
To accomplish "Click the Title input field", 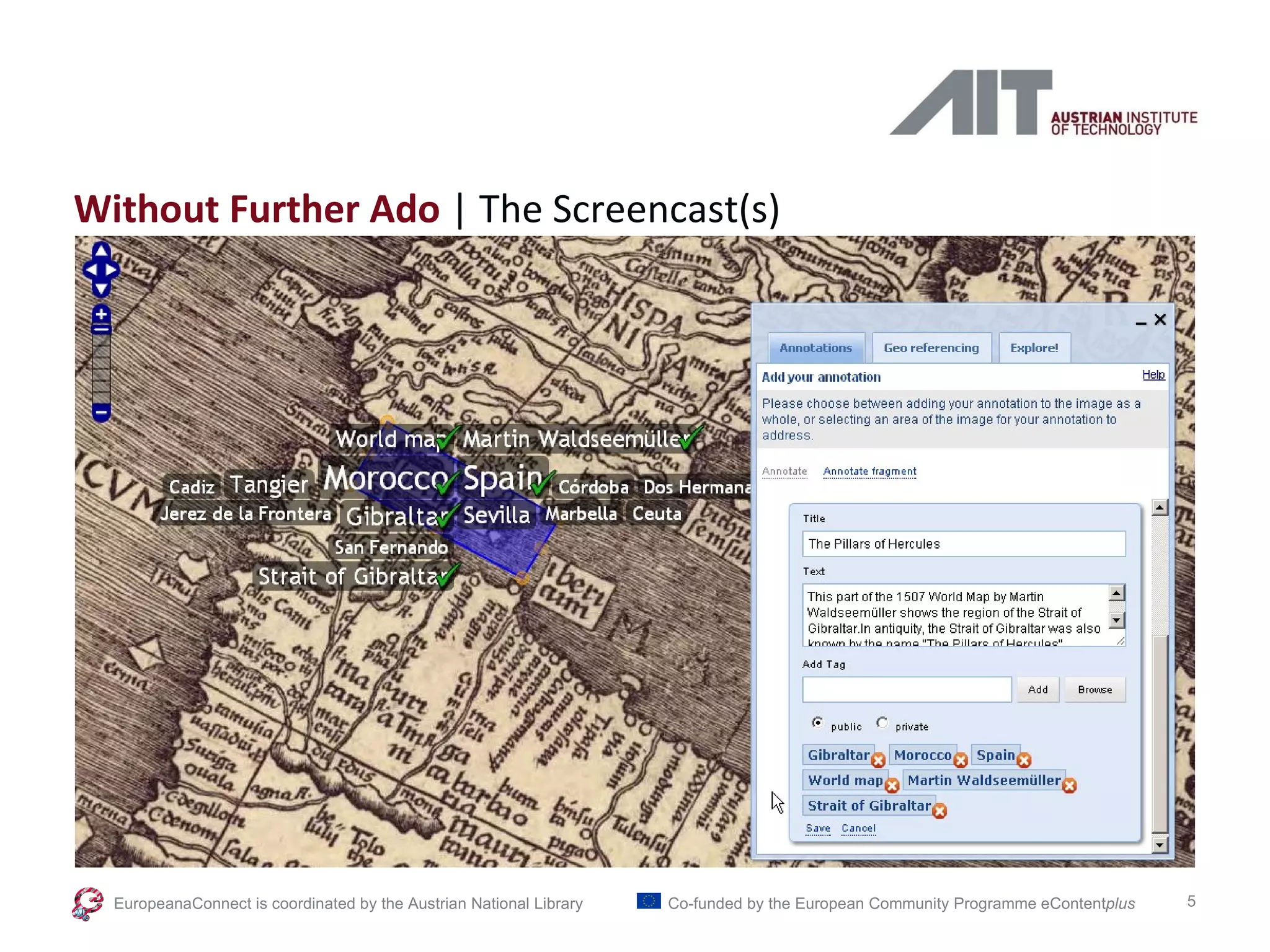I will coord(964,544).
